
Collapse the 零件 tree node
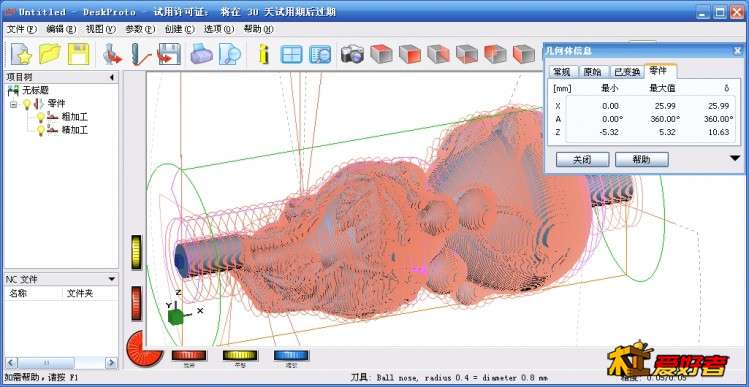coord(13,104)
